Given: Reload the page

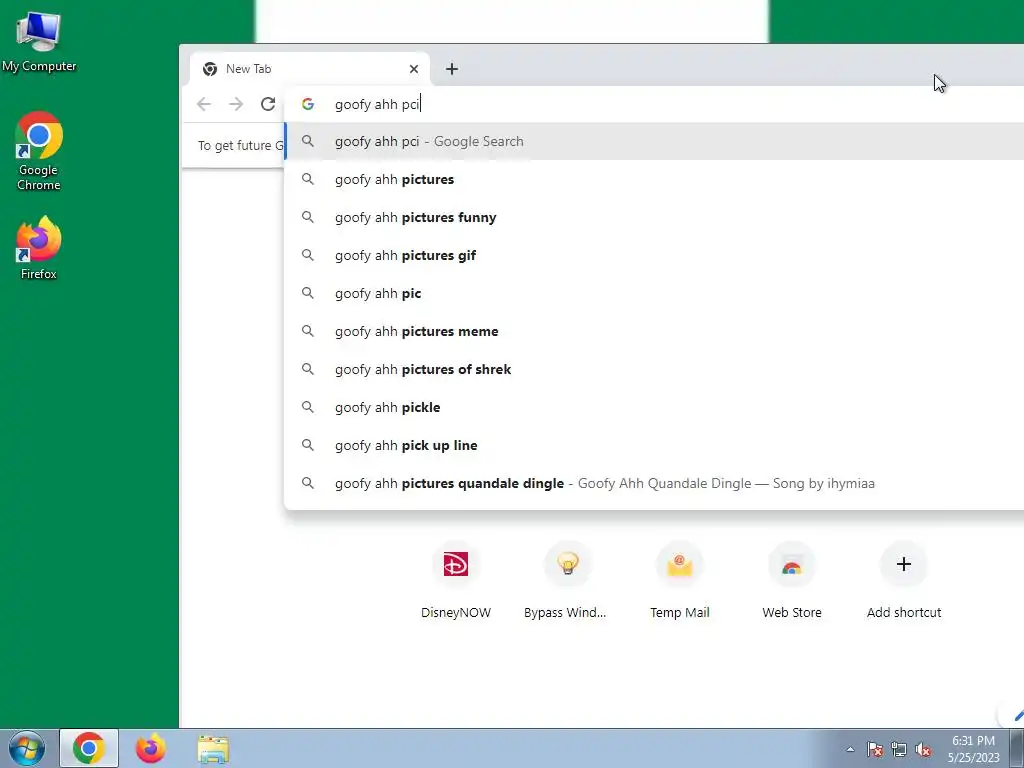Looking at the screenshot, I should click(268, 104).
